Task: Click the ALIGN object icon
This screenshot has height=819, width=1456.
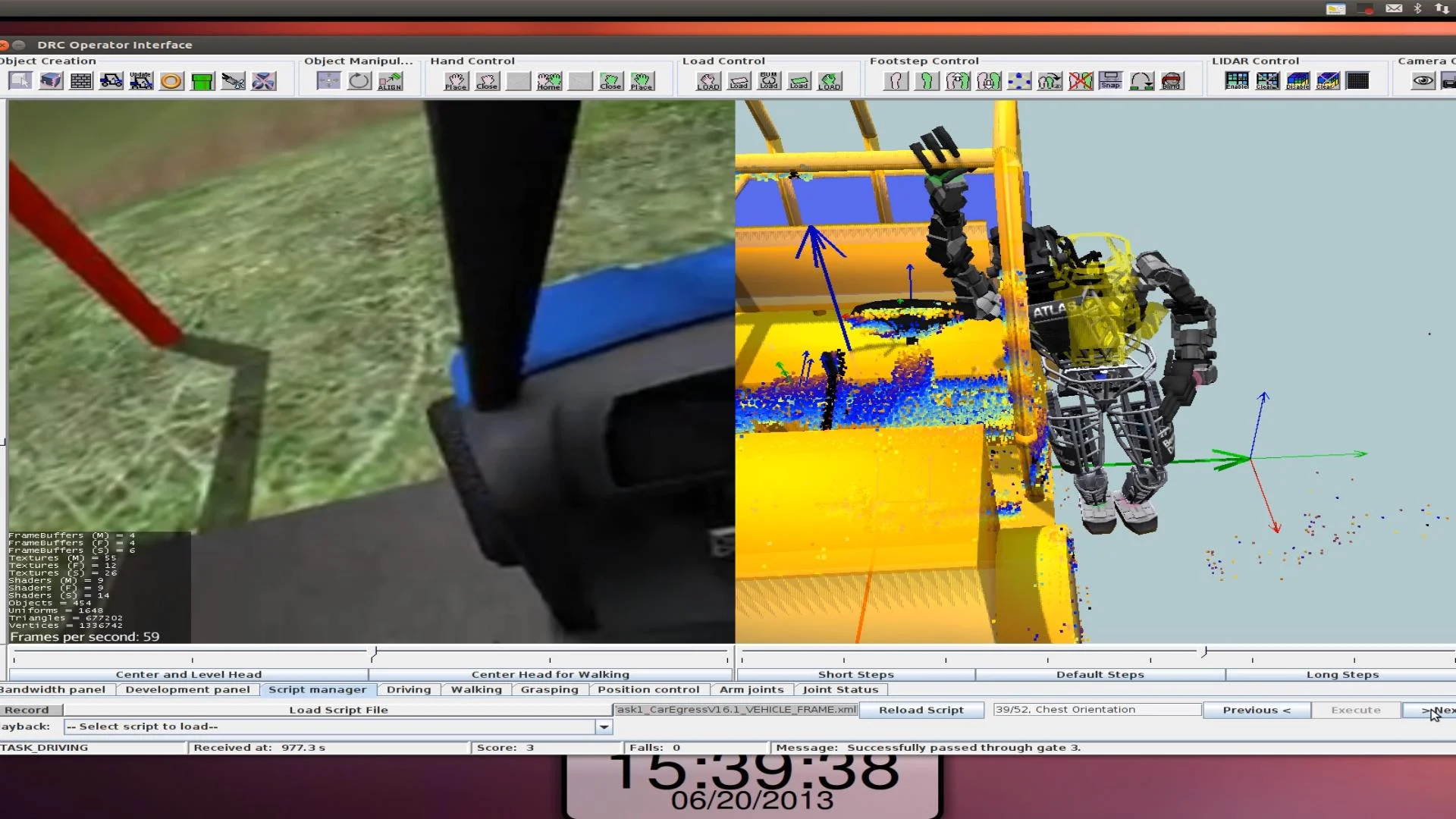Action: pos(390,80)
